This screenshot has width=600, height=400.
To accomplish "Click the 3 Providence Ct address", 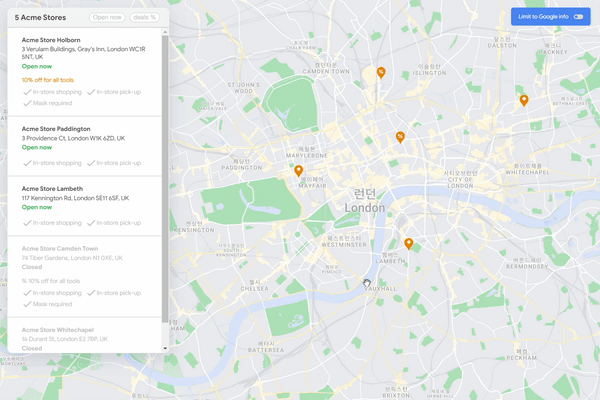I will coord(73,138).
